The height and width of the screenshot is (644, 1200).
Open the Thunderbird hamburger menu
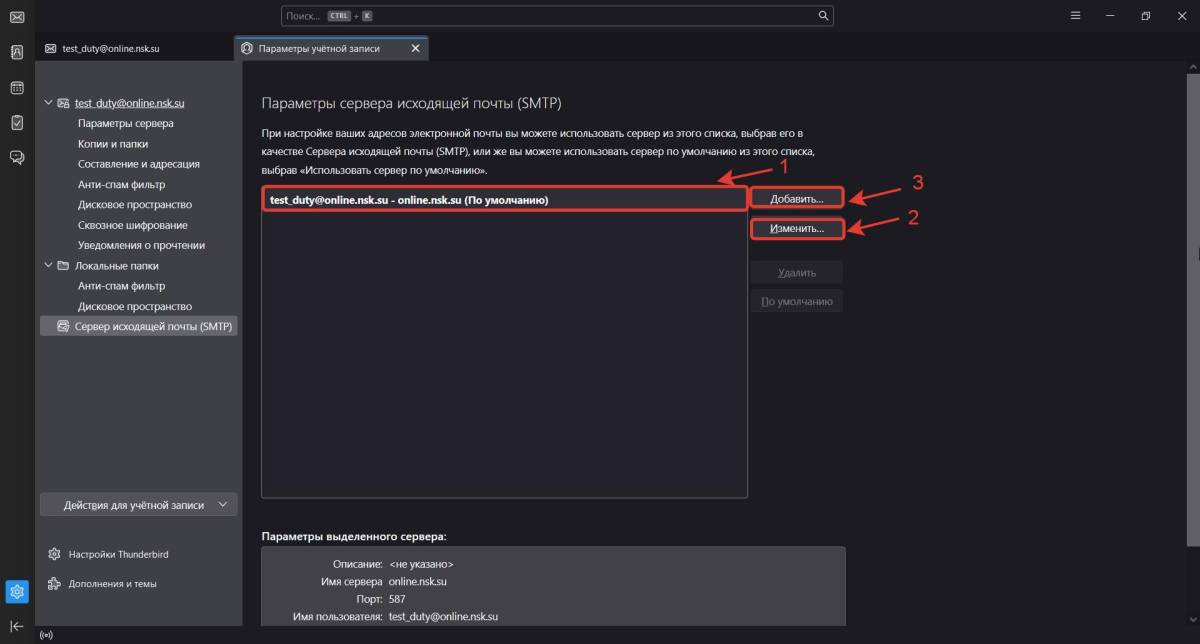[1075, 16]
